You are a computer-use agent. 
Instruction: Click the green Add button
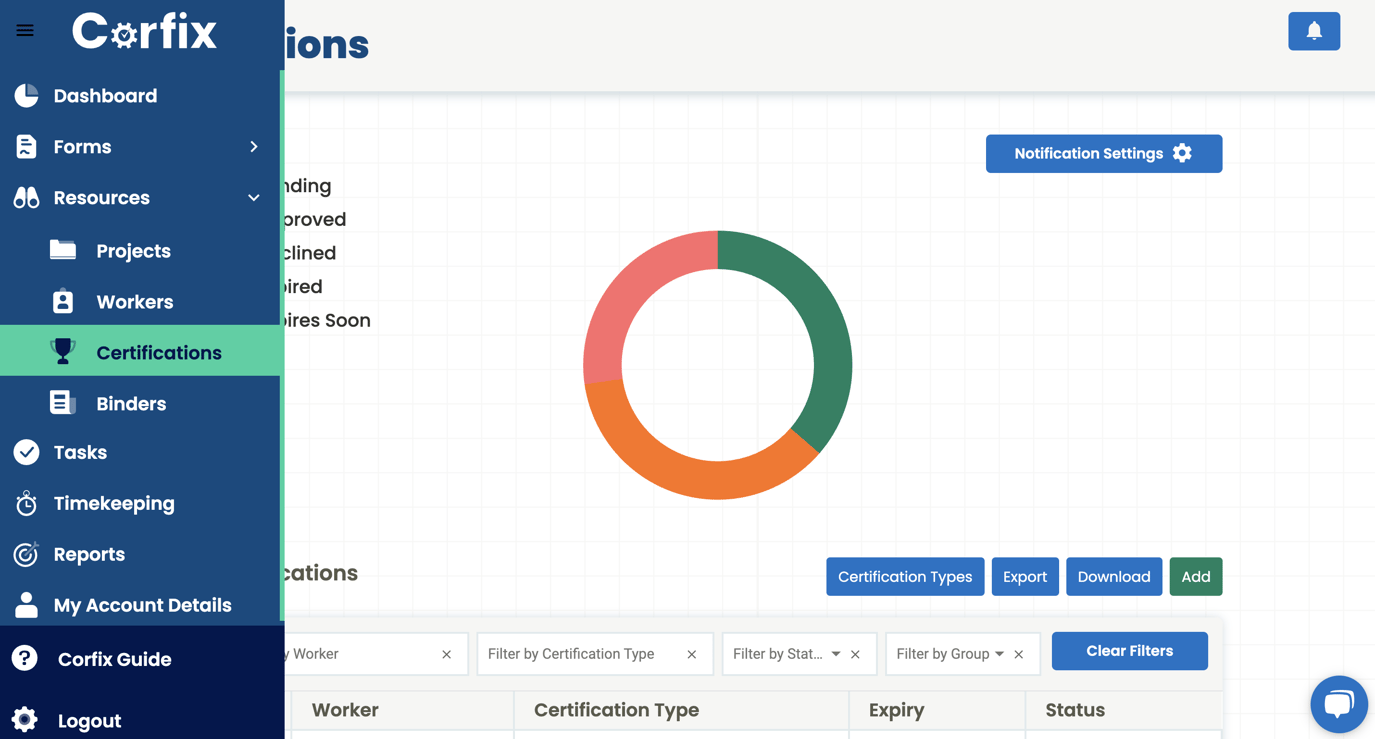click(1196, 577)
